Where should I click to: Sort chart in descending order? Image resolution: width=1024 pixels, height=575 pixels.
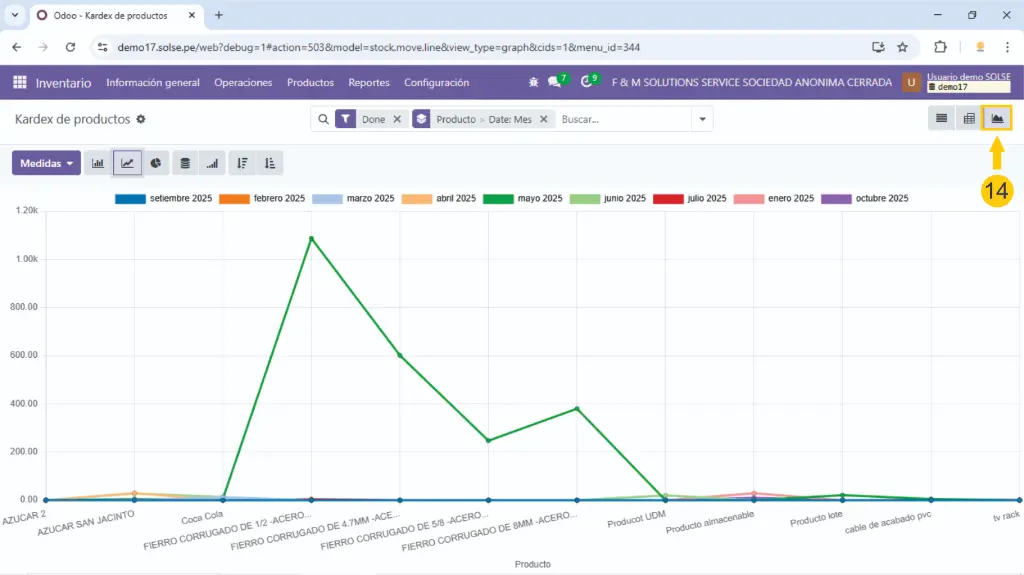point(242,163)
